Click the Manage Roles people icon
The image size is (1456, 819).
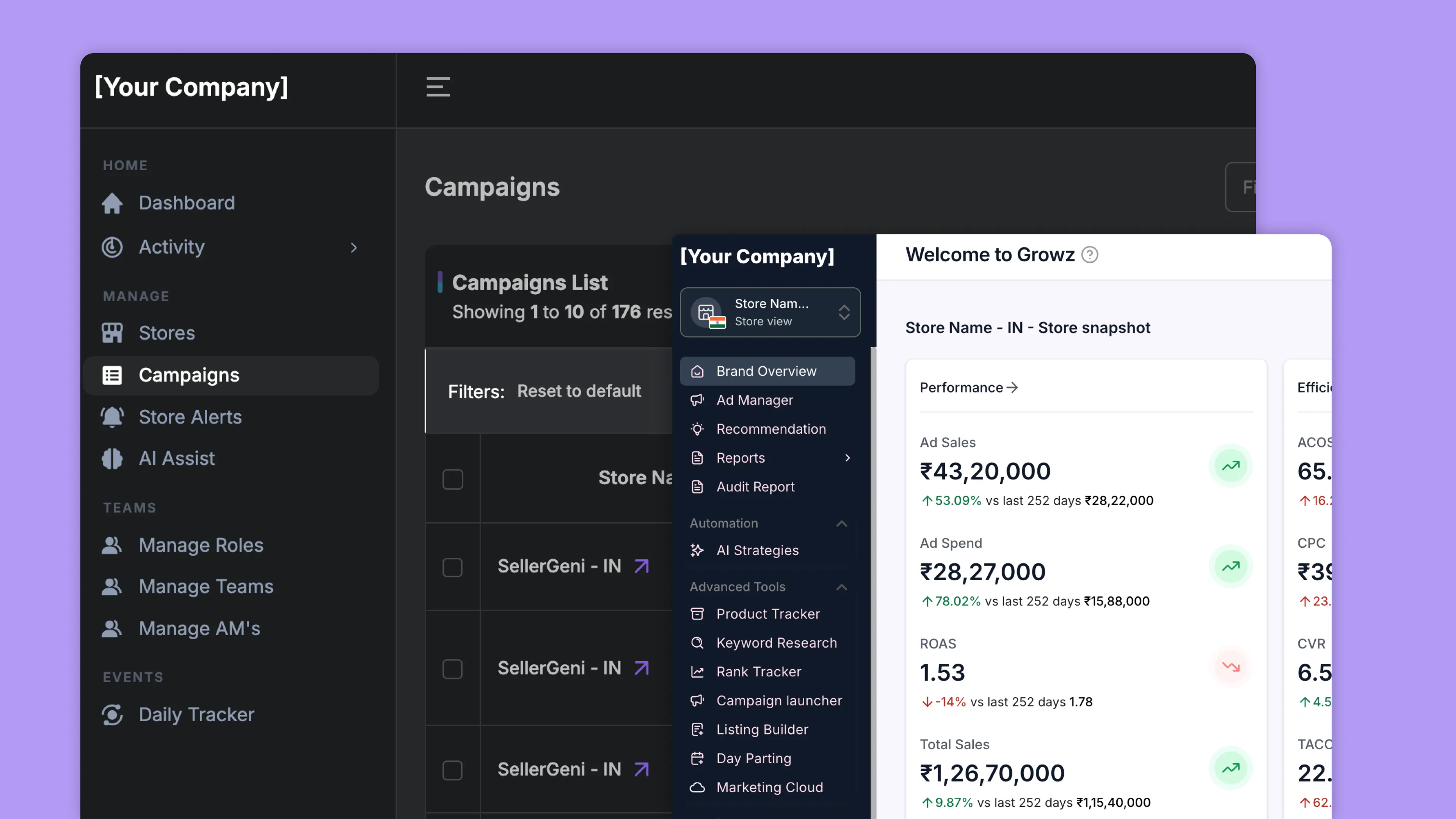click(112, 545)
